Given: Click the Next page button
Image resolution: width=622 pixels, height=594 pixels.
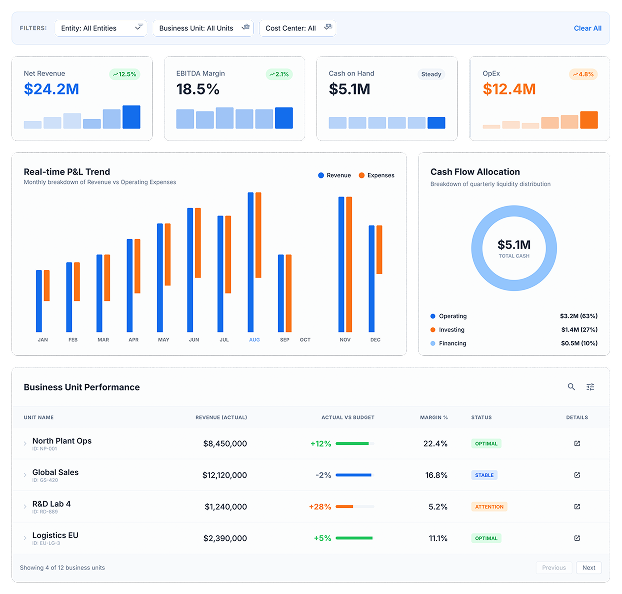Looking at the screenshot, I should pyautogui.click(x=589, y=567).
